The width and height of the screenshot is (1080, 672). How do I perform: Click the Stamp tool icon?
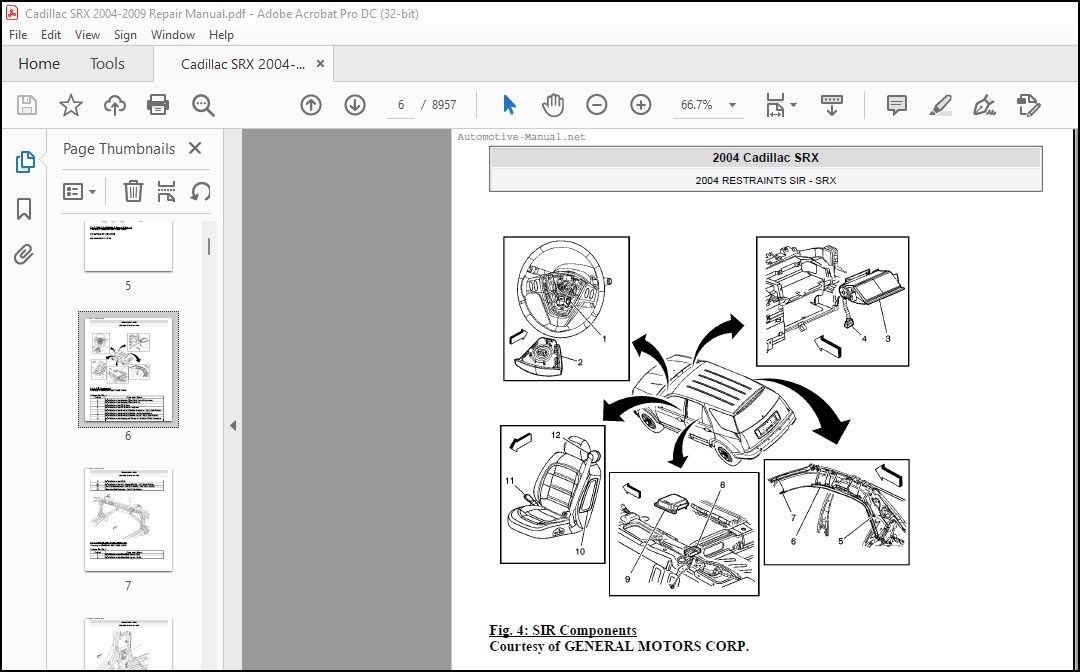(x=1028, y=105)
